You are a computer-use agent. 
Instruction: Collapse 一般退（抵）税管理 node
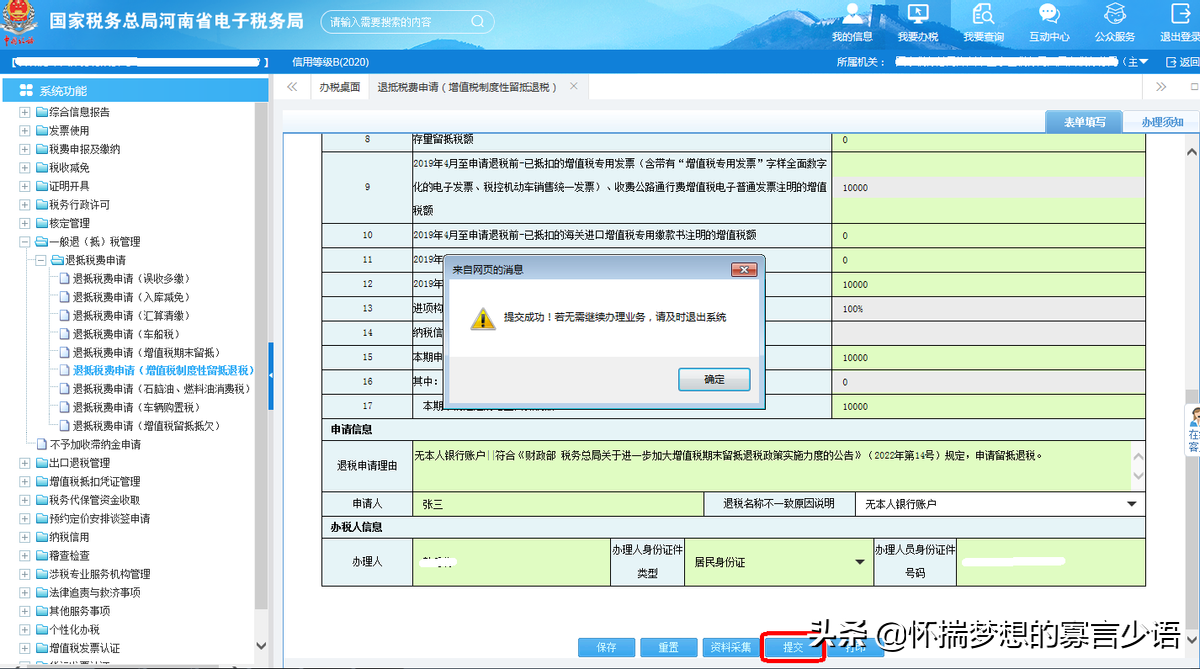[x=24, y=242]
